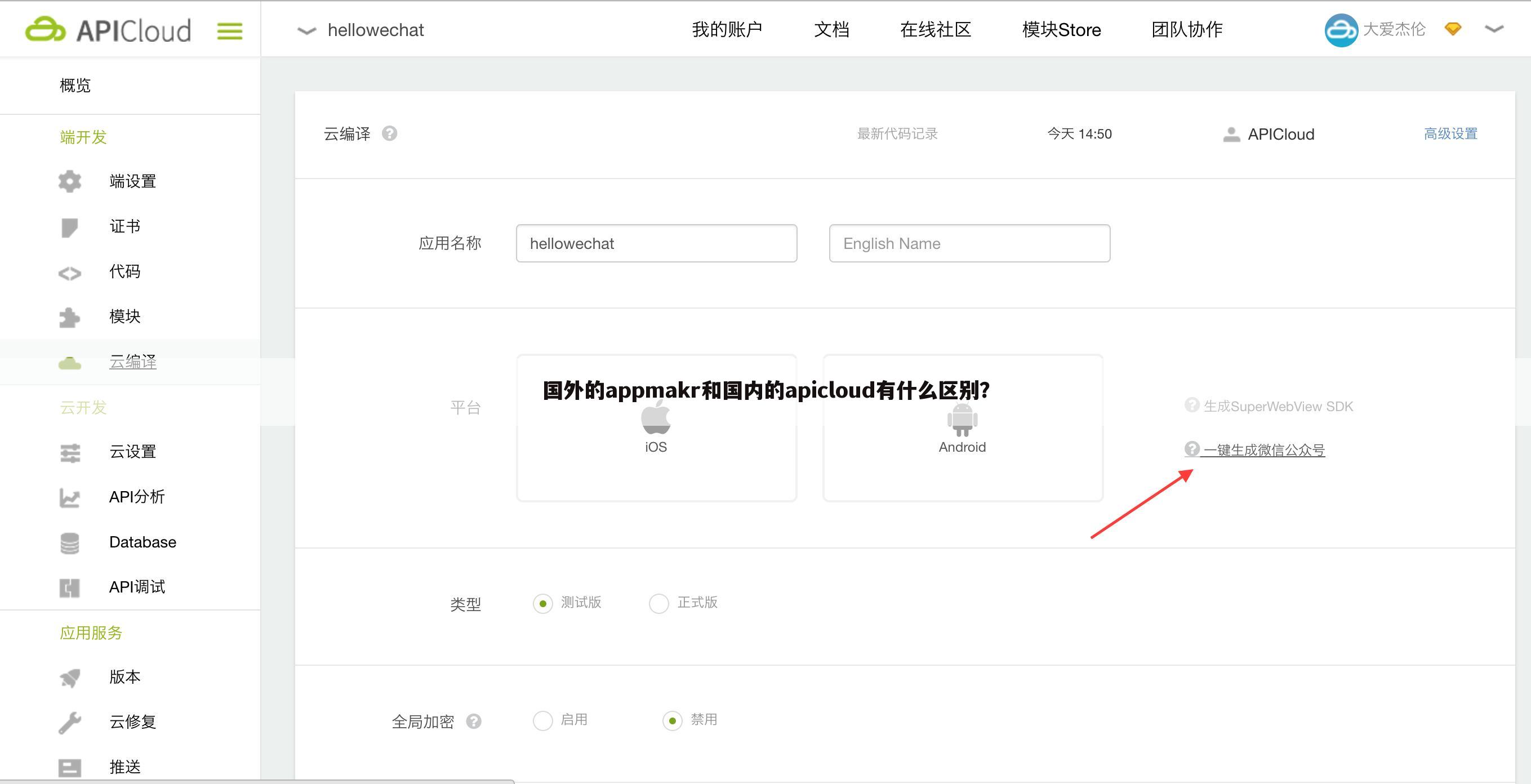Click the 端设置 gear icon
The height and width of the screenshot is (784, 1531).
69,181
